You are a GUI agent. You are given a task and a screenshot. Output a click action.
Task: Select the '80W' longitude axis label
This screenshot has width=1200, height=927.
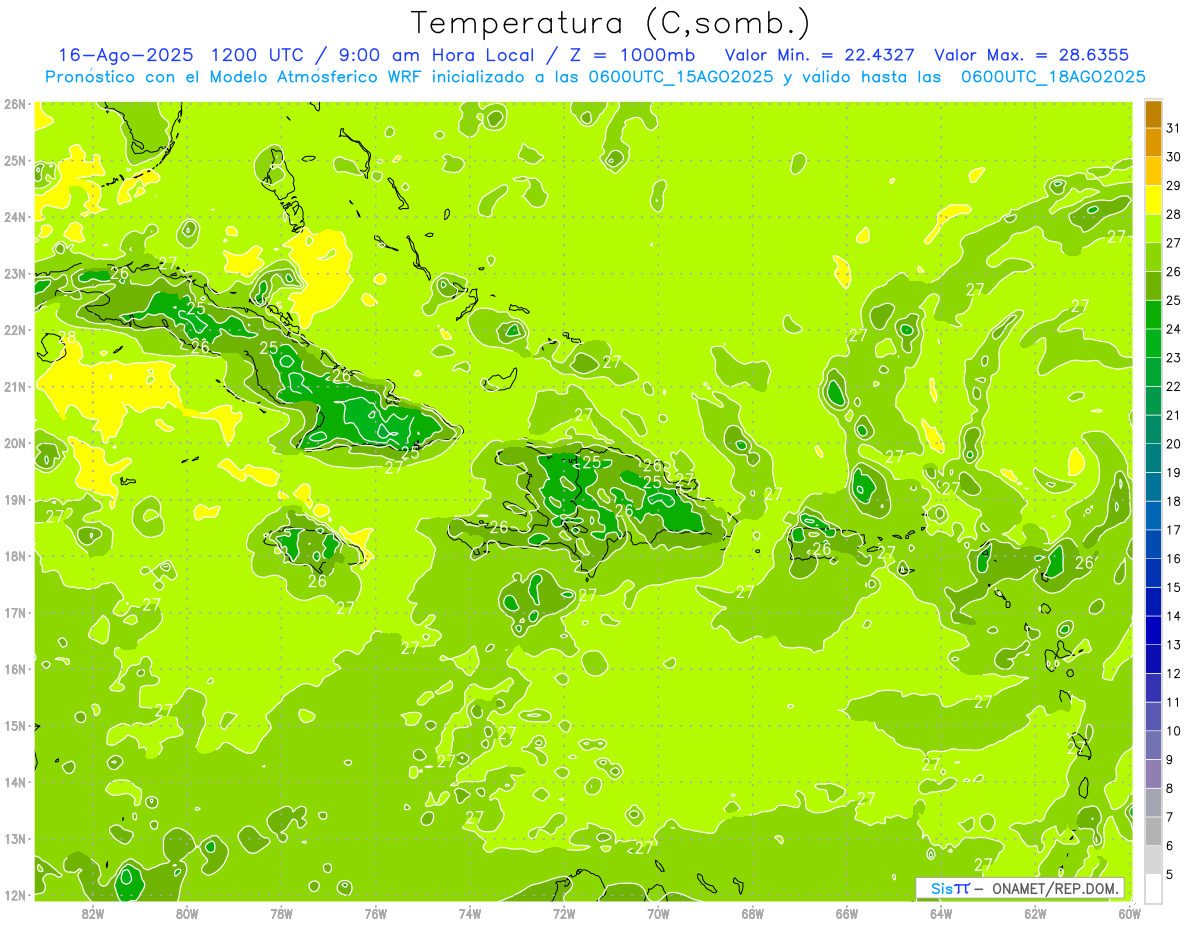(187, 913)
